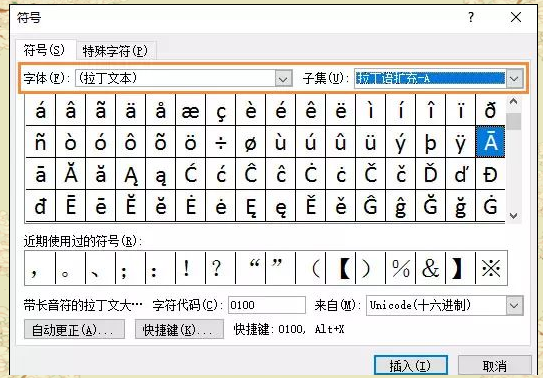The height and width of the screenshot is (378, 543).
Task: Select the Ĝ circumflex capital symbol
Action: point(371,206)
